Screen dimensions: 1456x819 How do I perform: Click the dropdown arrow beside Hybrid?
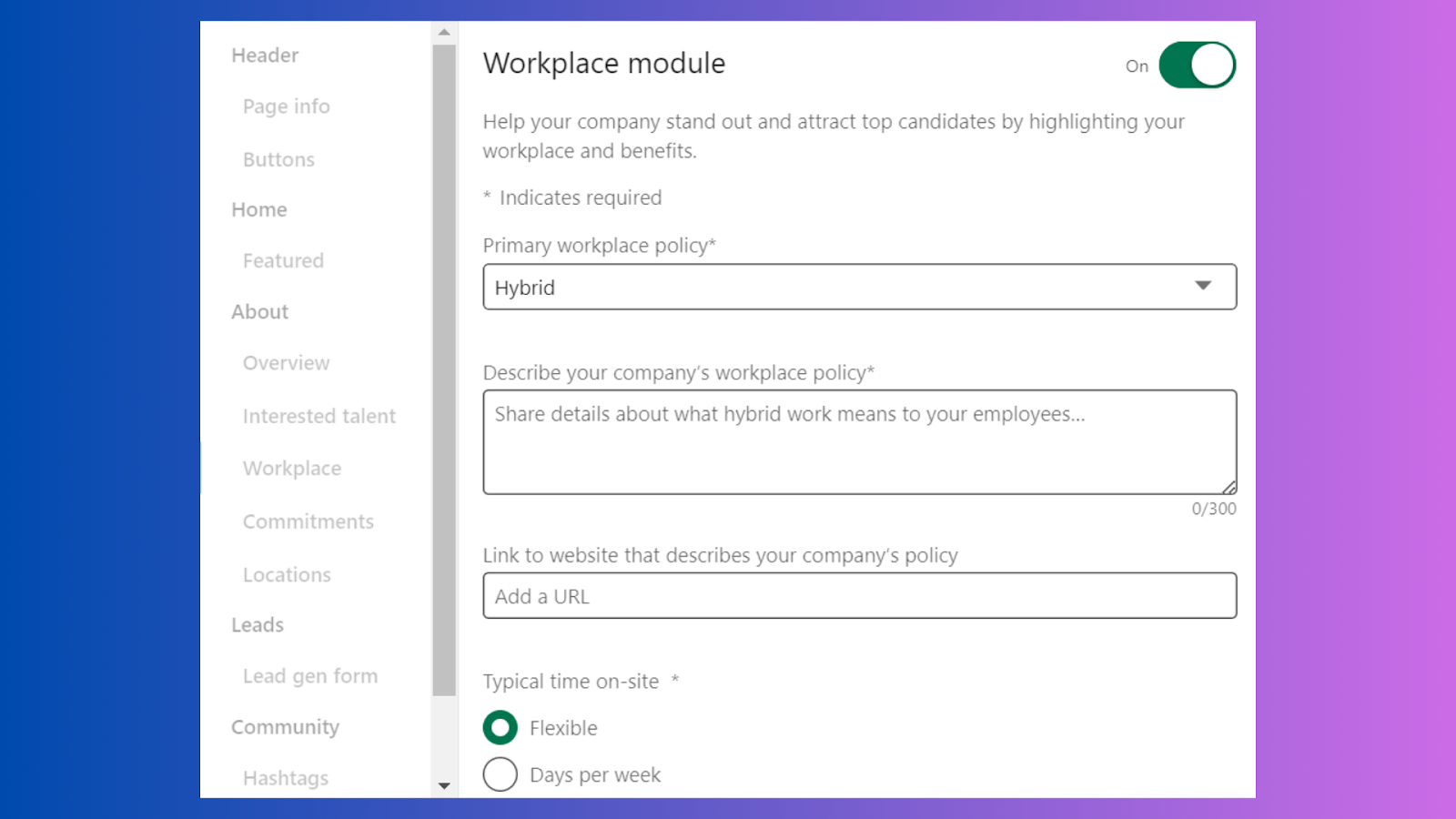(x=1203, y=286)
